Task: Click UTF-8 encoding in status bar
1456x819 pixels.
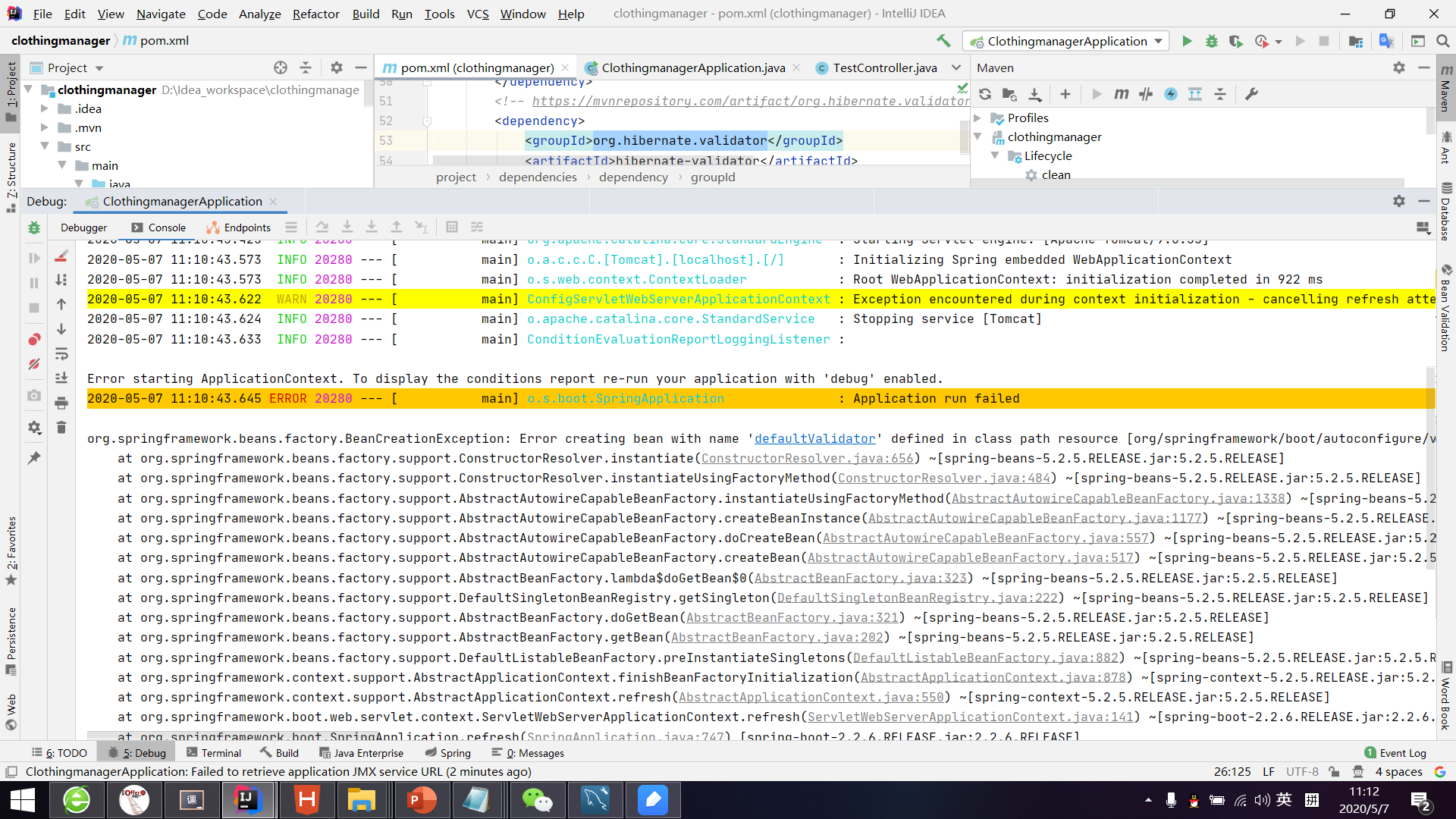Action: 1302,772
